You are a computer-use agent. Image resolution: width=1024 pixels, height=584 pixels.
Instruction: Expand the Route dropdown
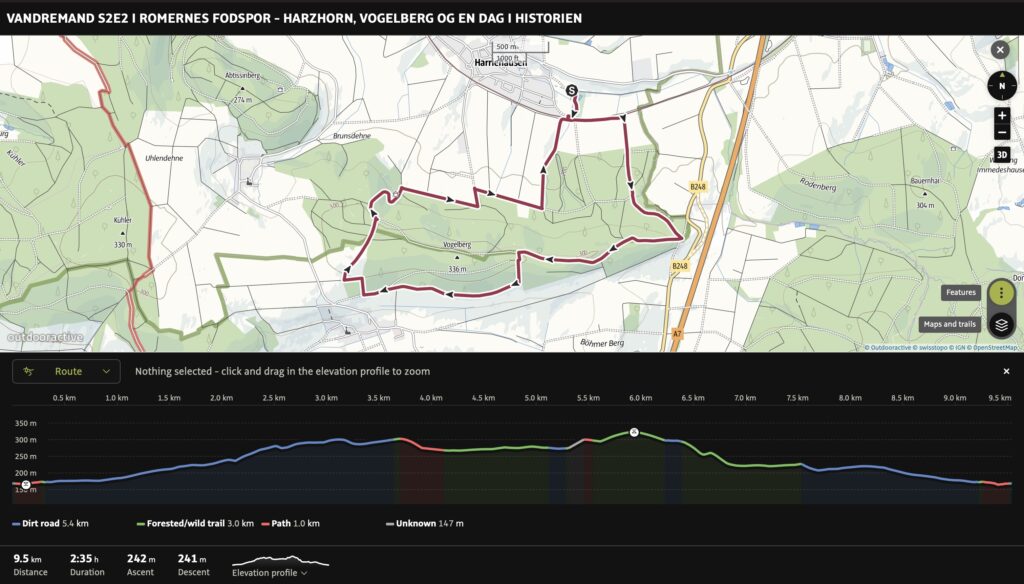click(x=66, y=371)
